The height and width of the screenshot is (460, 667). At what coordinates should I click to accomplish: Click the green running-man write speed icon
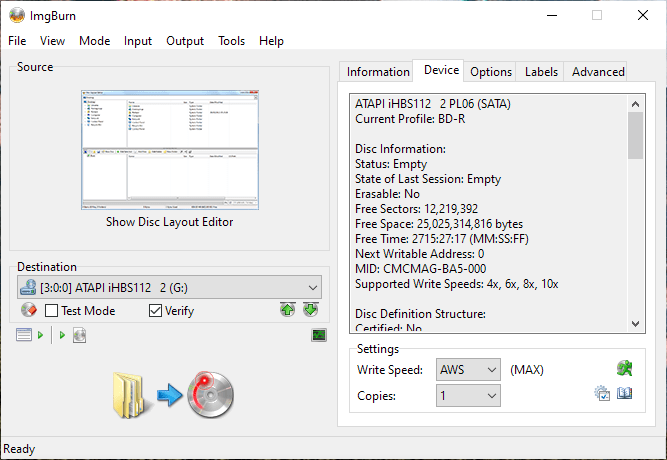(624, 368)
